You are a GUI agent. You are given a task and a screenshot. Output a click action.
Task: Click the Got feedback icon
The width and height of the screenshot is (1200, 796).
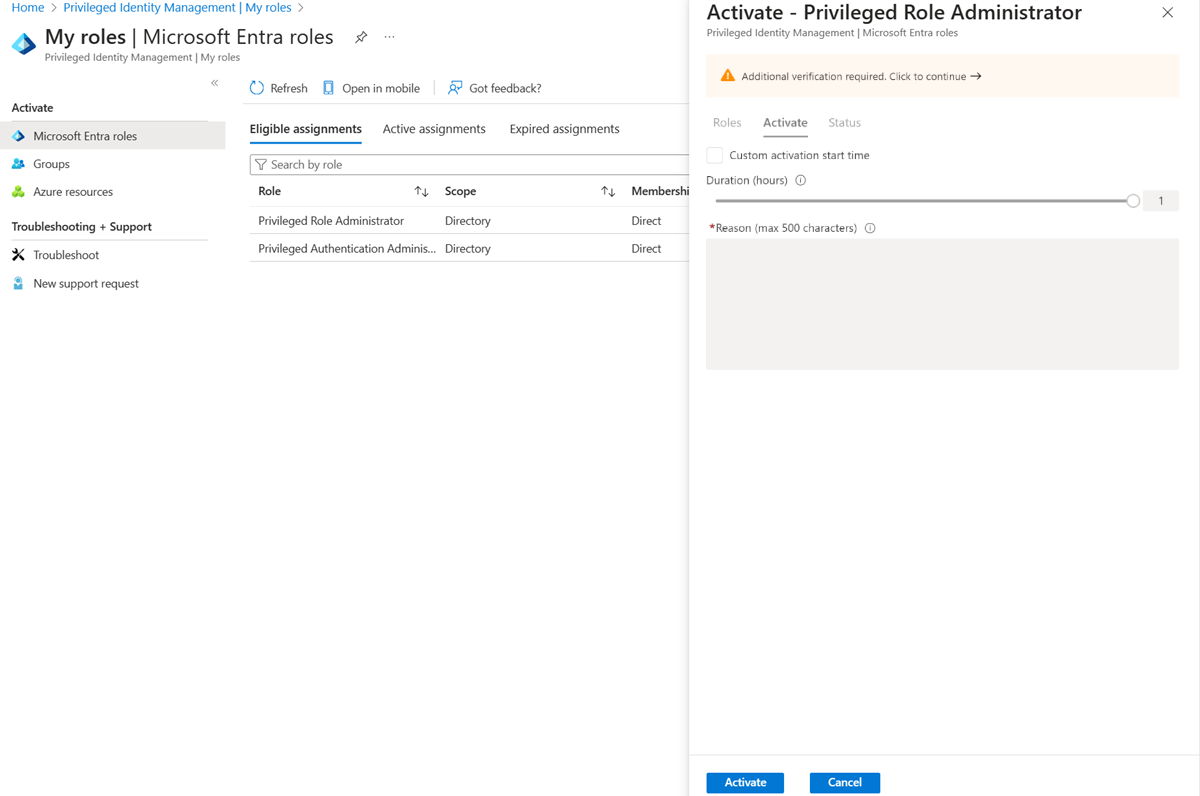coord(455,88)
